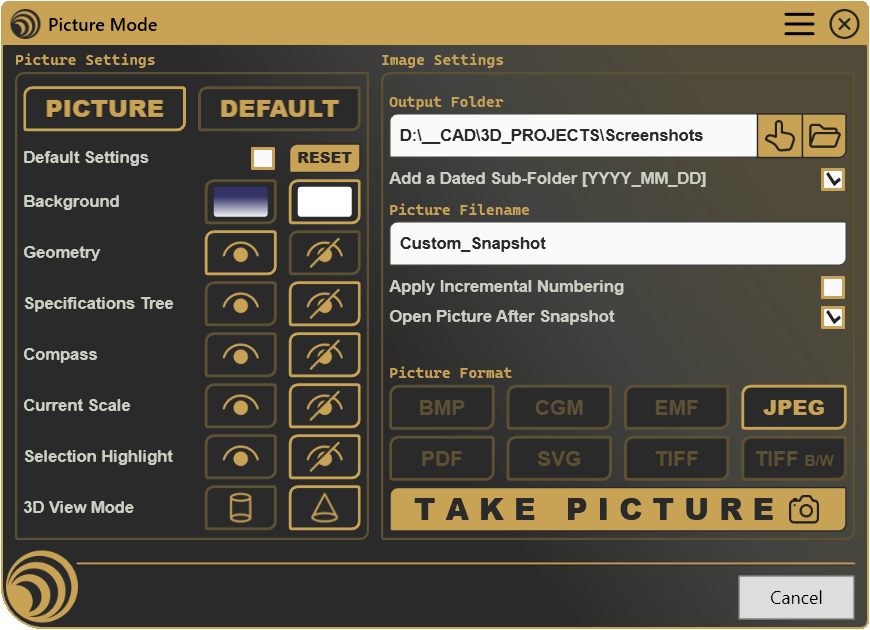Toggle Add a Dated Sub-Folder checkbox
Screen dimensions: 870x630
(833, 179)
